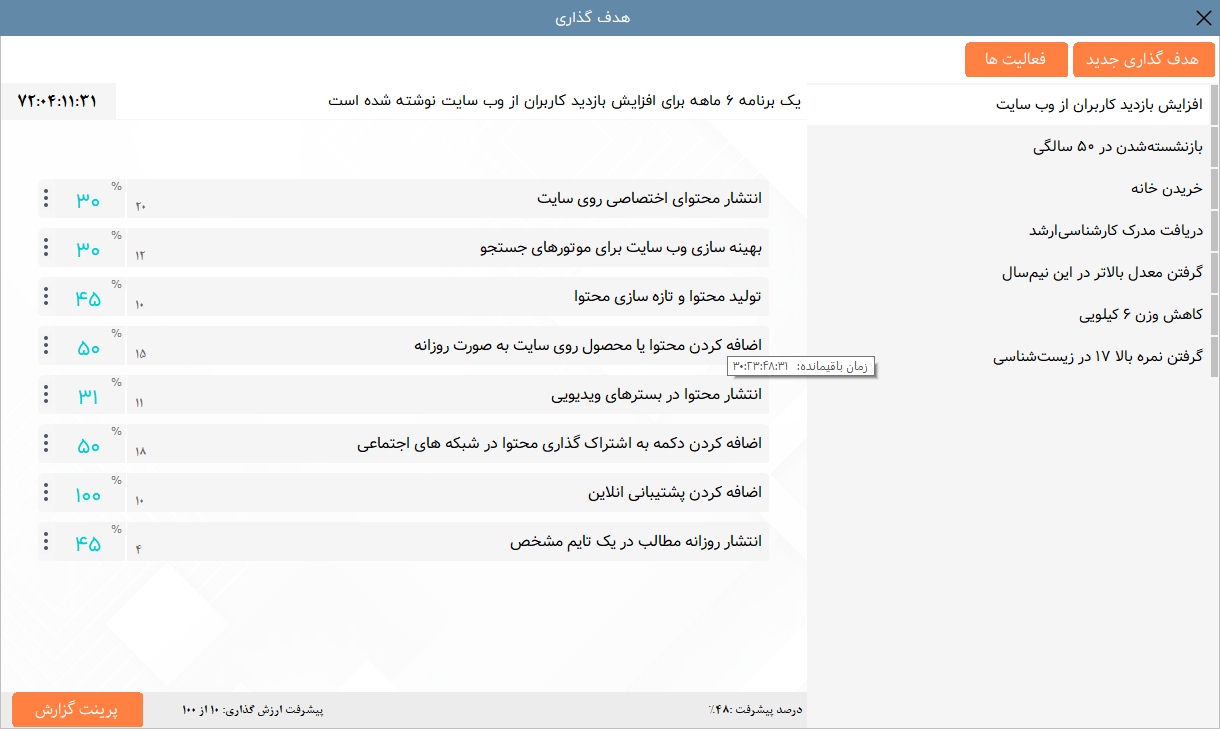Viewport: 1220px width, 729px height.
Task: Close the 'هدف گذاری' window
Action: coord(1204,18)
